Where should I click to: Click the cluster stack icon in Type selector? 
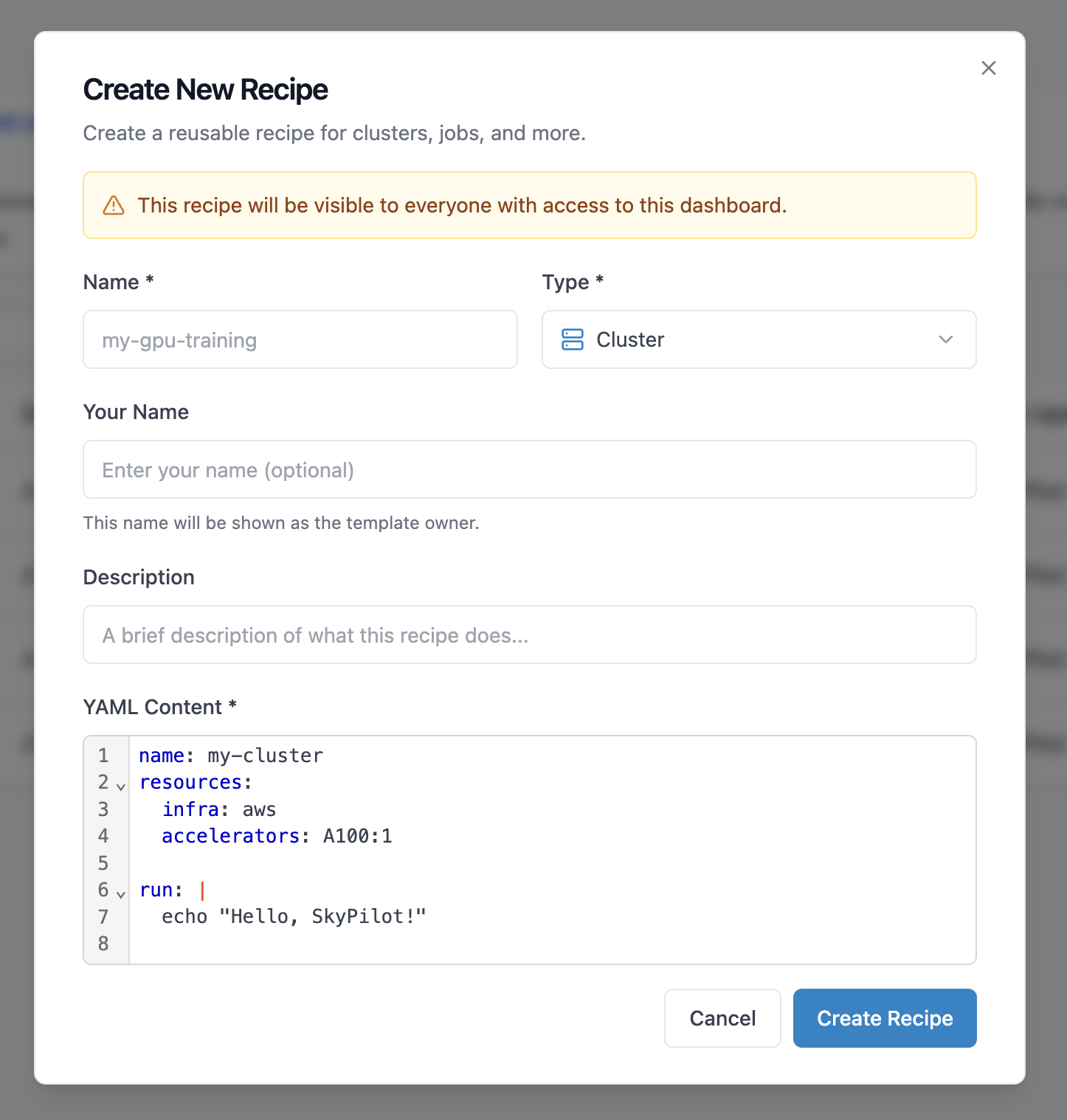click(572, 339)
